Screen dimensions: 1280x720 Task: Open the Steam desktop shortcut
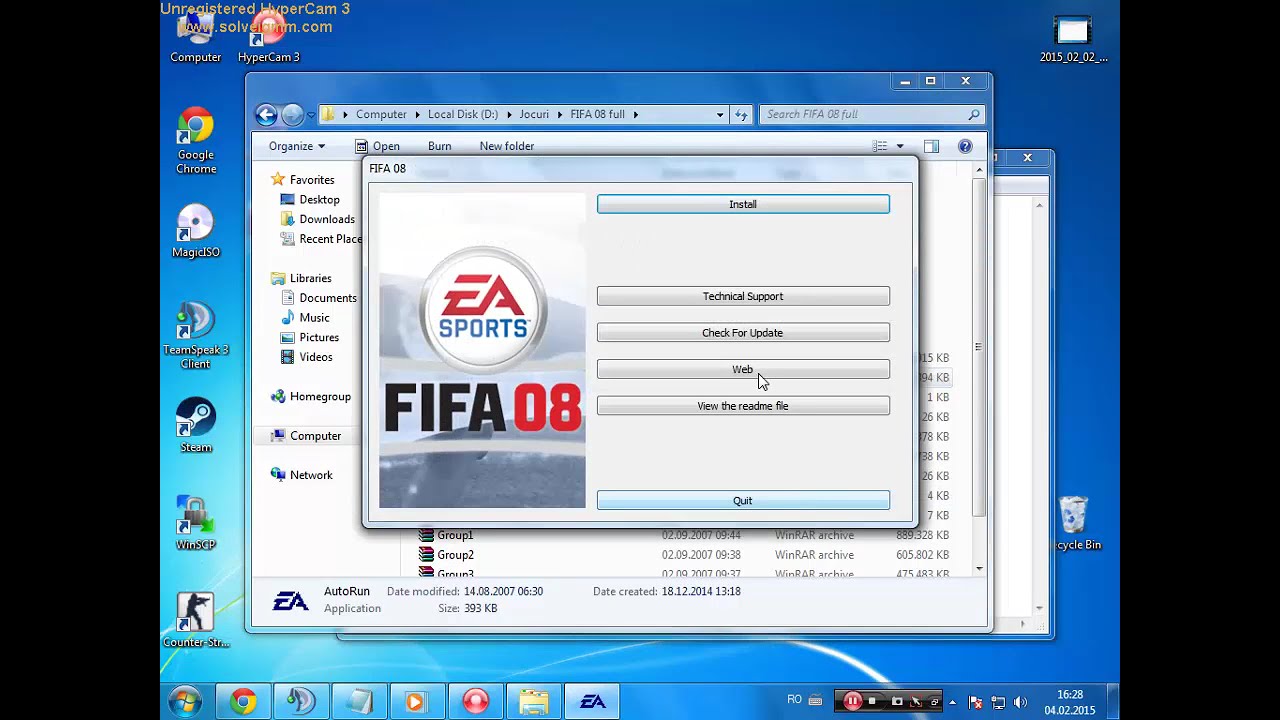196,425
